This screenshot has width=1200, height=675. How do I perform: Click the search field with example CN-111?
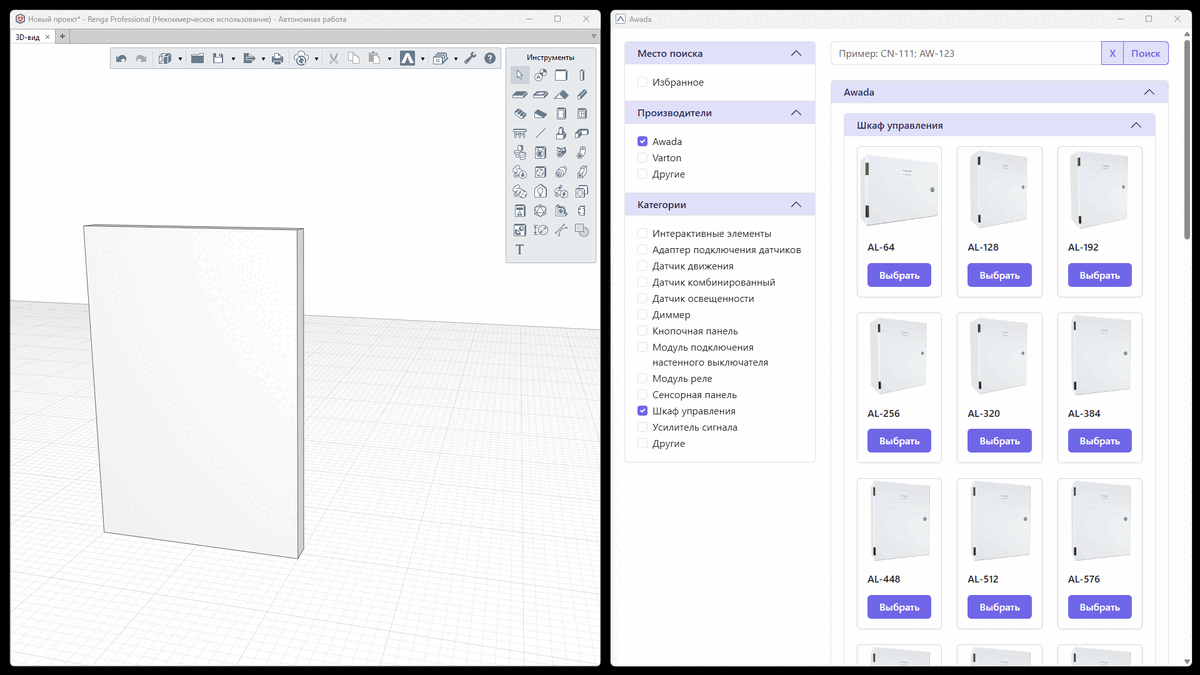point(966,53)
